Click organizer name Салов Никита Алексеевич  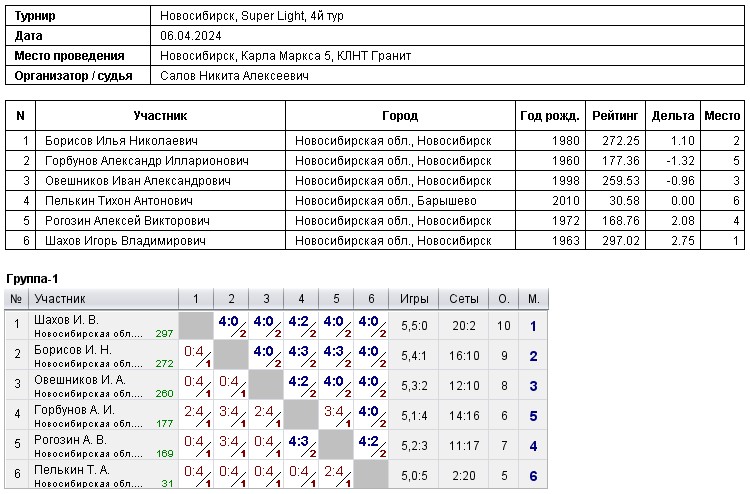pyautogui.click(x=234, y=76)
